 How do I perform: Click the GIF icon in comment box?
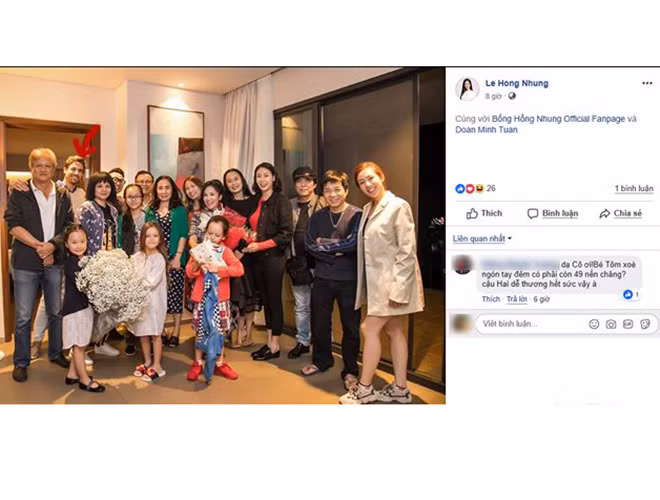coord(628,324)
